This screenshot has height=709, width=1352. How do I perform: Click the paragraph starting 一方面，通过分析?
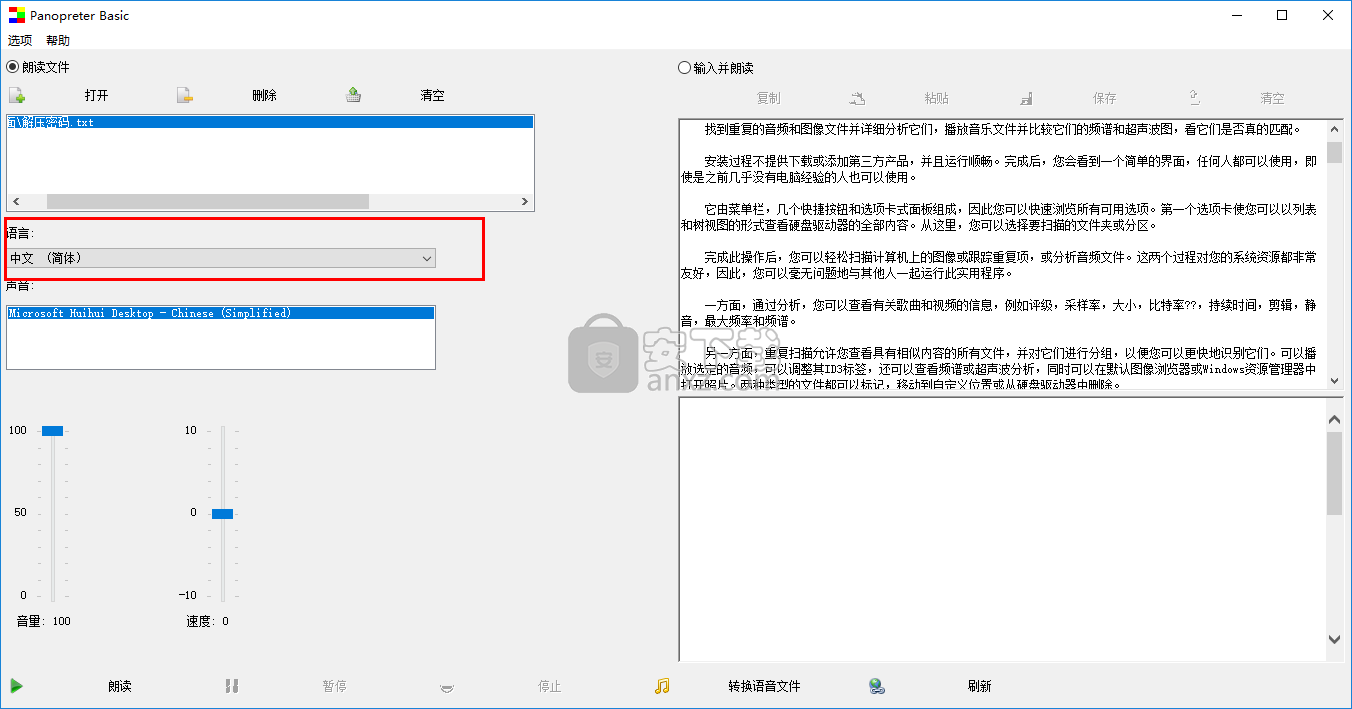pos(999,313)
